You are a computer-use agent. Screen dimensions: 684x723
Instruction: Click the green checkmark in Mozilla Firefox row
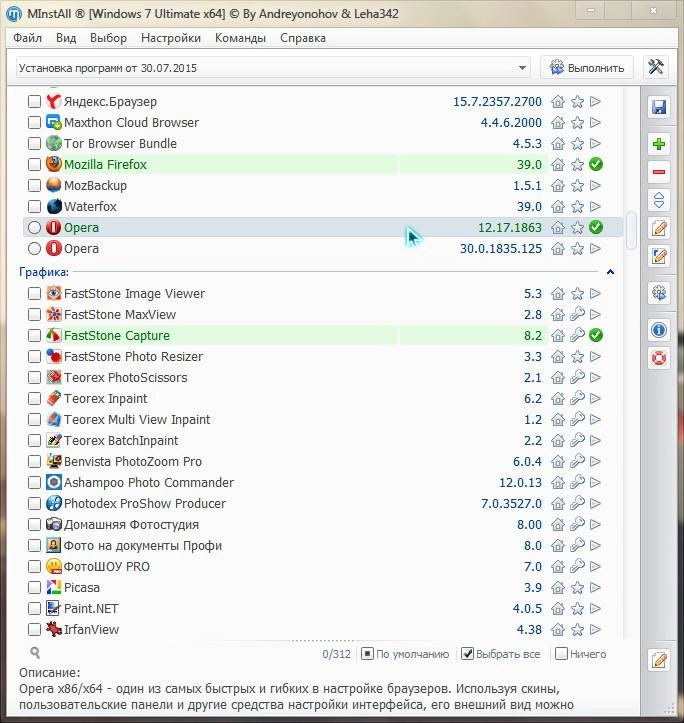click(x=596, y=164)
